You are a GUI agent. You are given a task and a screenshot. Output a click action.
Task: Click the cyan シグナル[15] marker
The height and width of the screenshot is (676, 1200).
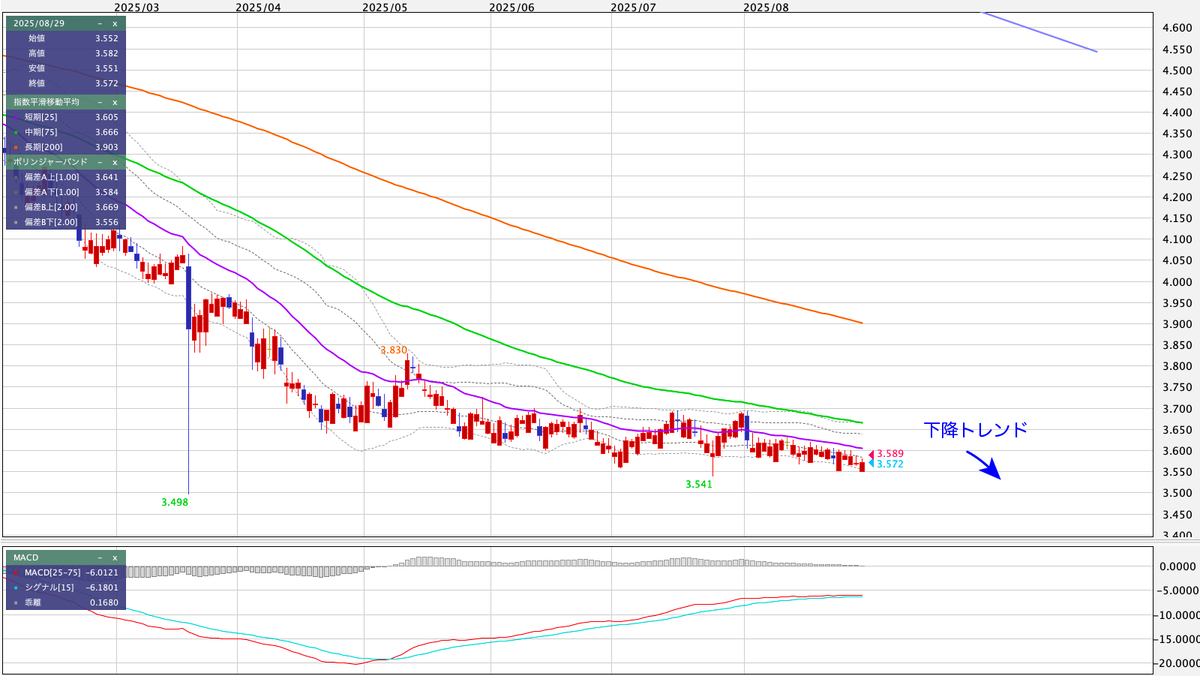tap(16, 587)
